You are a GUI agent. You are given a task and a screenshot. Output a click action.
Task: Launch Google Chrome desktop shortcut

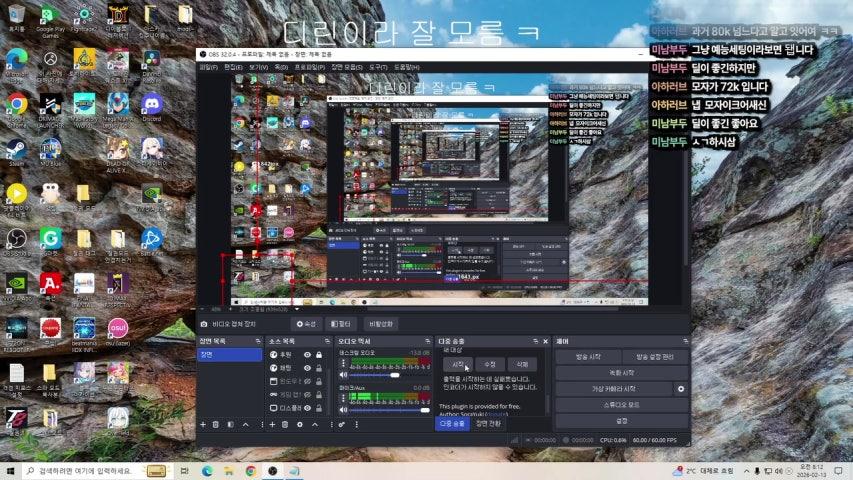pyautogui.click(x=16, y=107)
